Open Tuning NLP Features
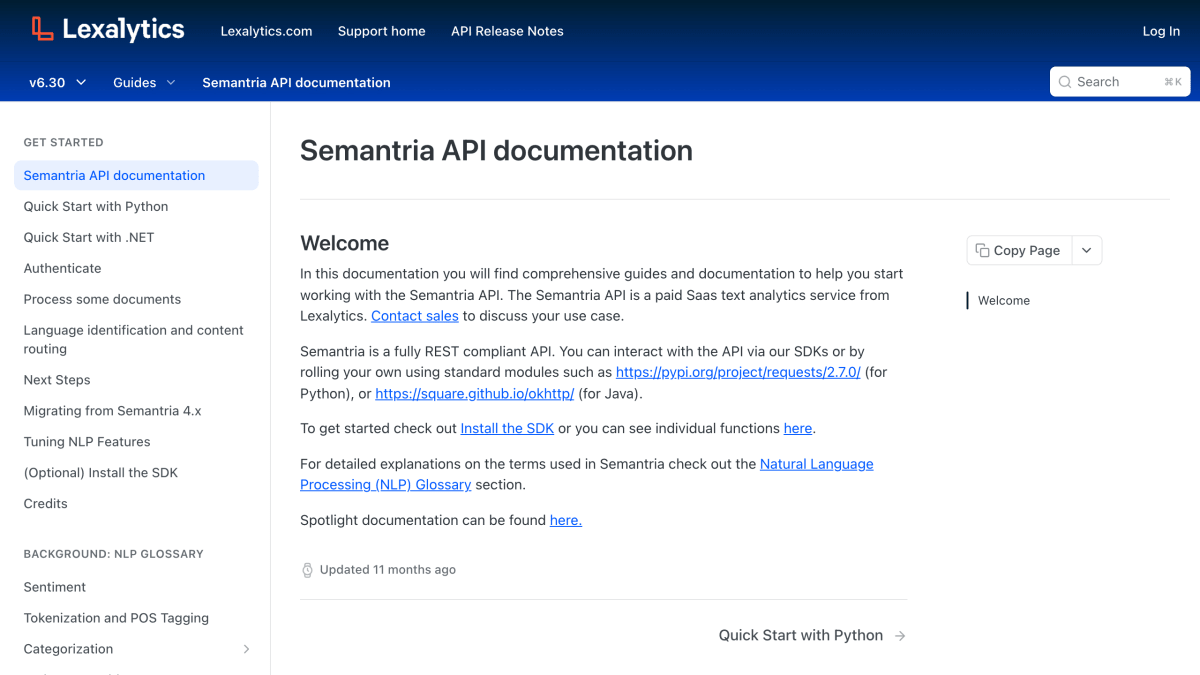Screen dimensions: 1200x675 click(x=87, y=442)
